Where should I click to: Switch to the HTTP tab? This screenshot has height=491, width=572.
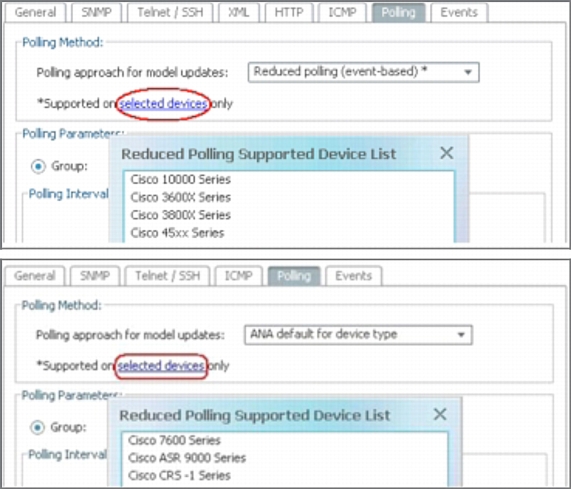289,13
